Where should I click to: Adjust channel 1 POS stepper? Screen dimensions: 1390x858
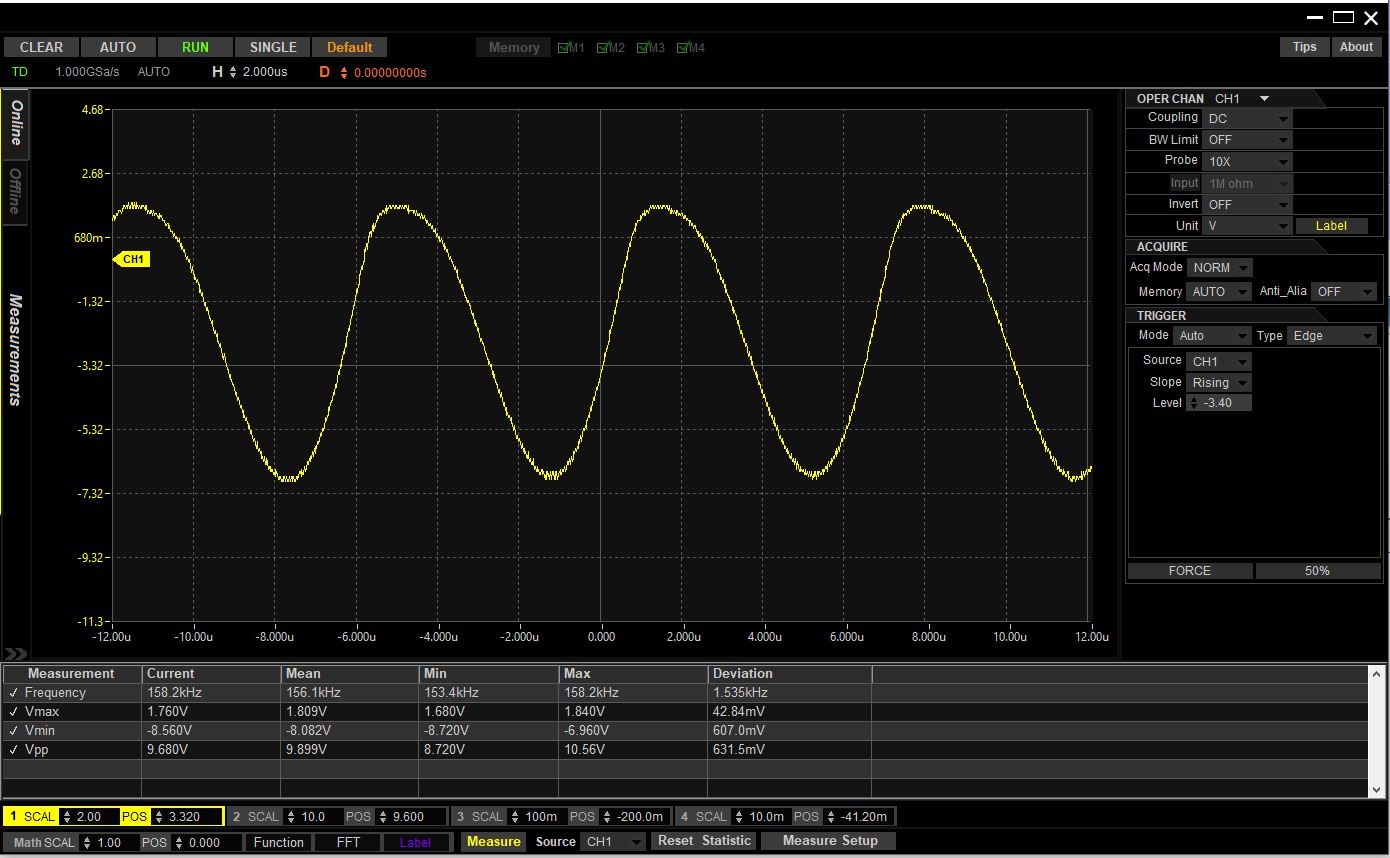158,817
